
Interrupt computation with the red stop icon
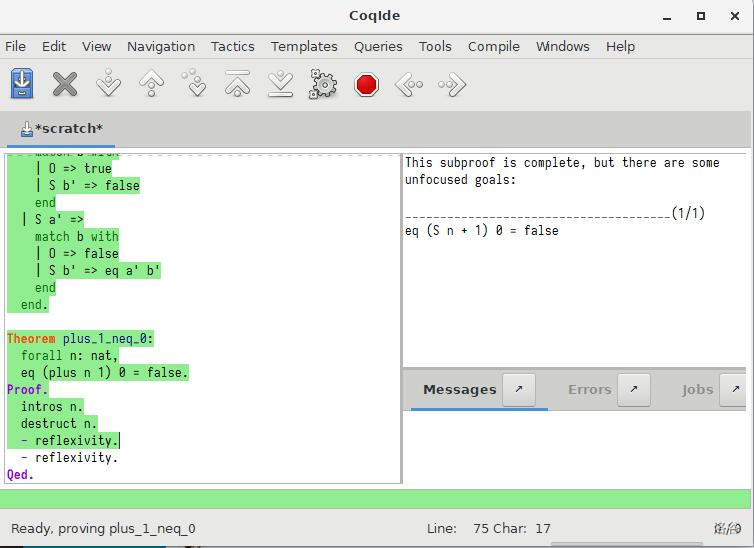click(367, 85)
